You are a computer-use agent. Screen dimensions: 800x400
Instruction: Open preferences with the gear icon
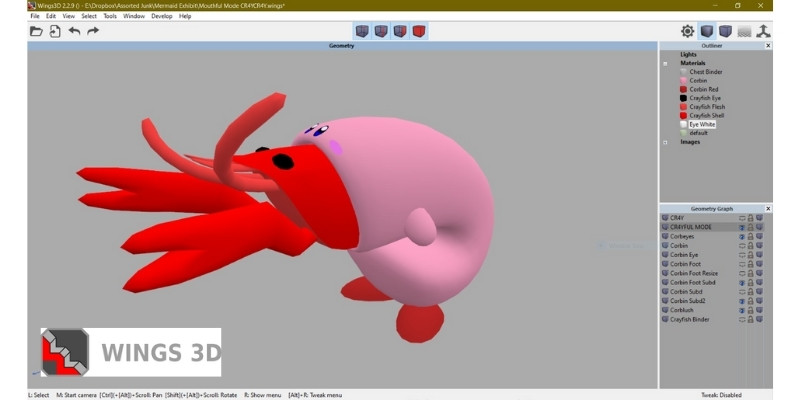687,31
